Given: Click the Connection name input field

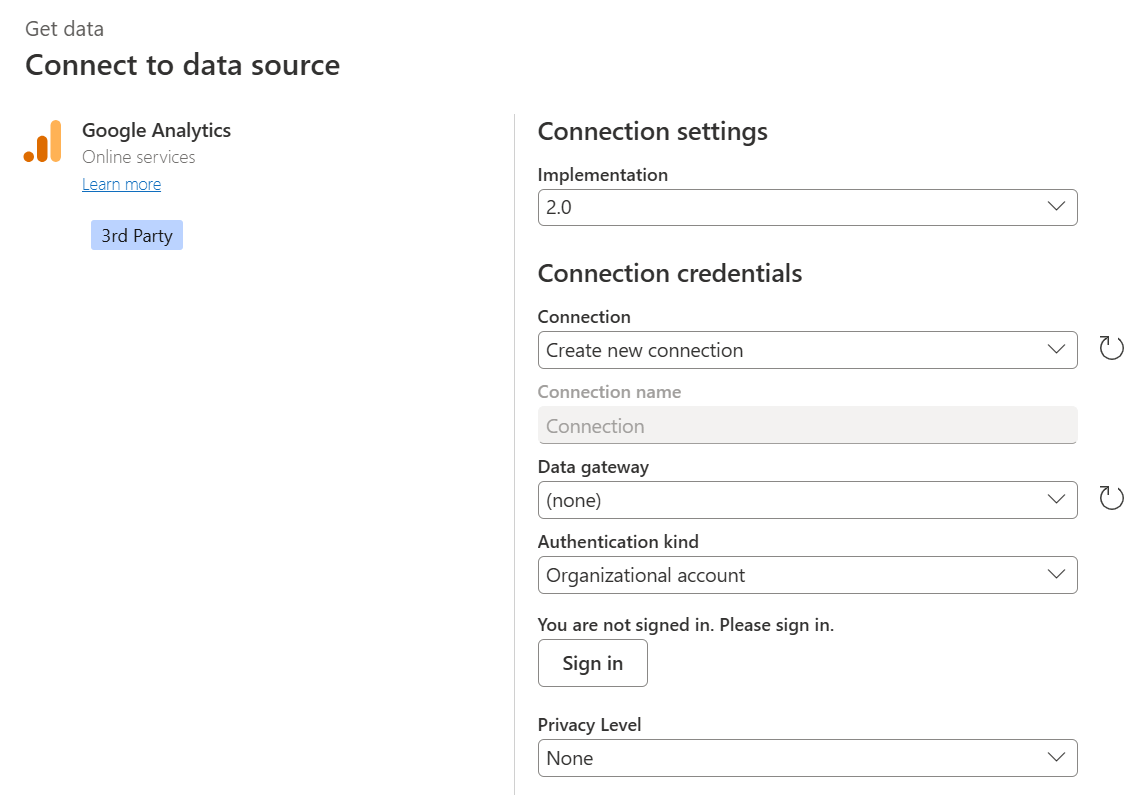Looking at the screenshot, I should tap(807, 425).
